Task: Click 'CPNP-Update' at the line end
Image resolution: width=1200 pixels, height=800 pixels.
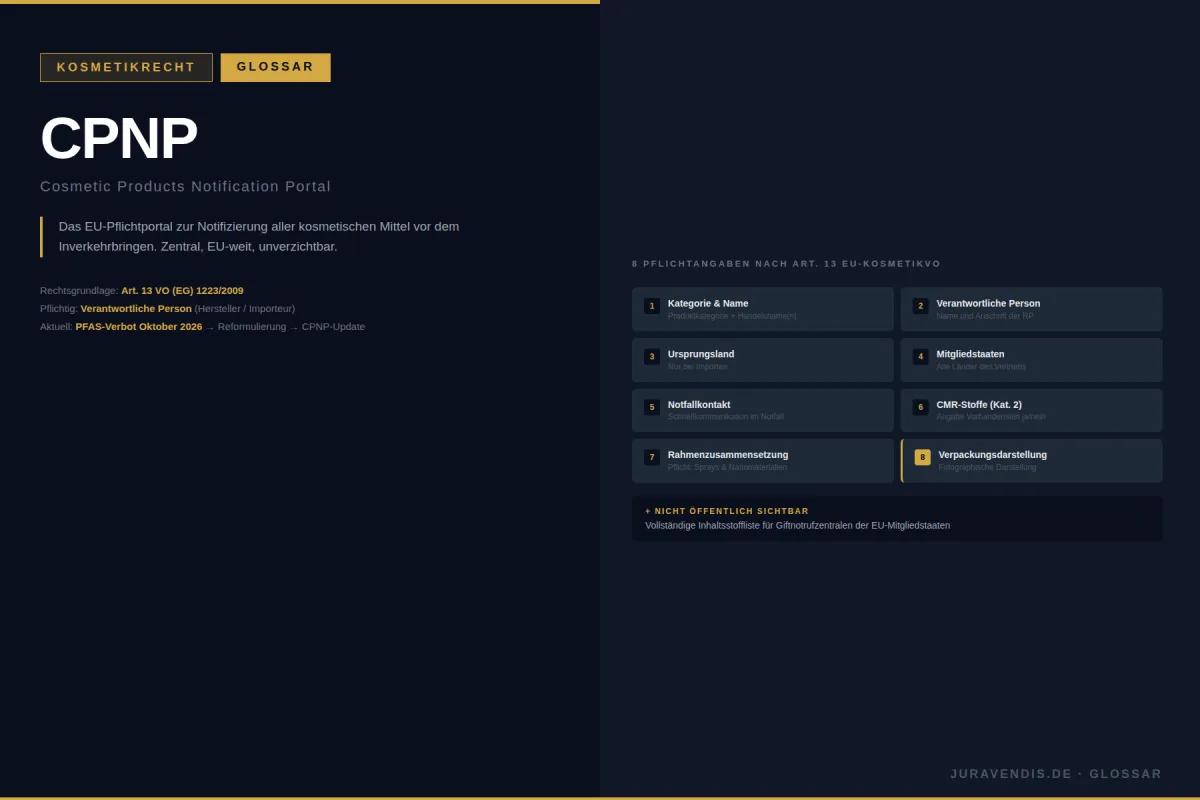Action: pyautogui.click(x=333, y=327)
